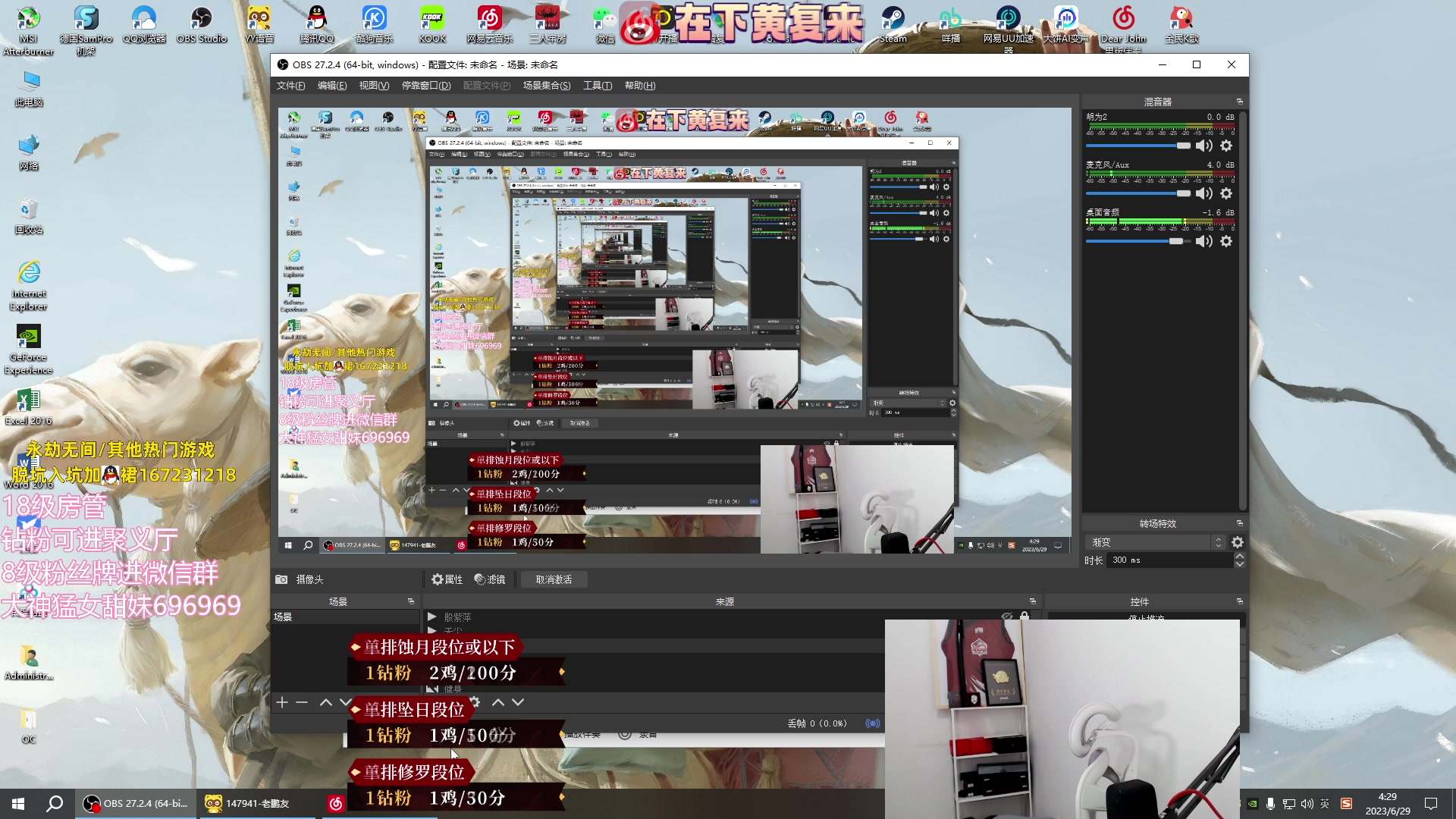Screen dimensions: 1456x819
Task: Open the 场景集合(S) menu
Action: point(547,86)
